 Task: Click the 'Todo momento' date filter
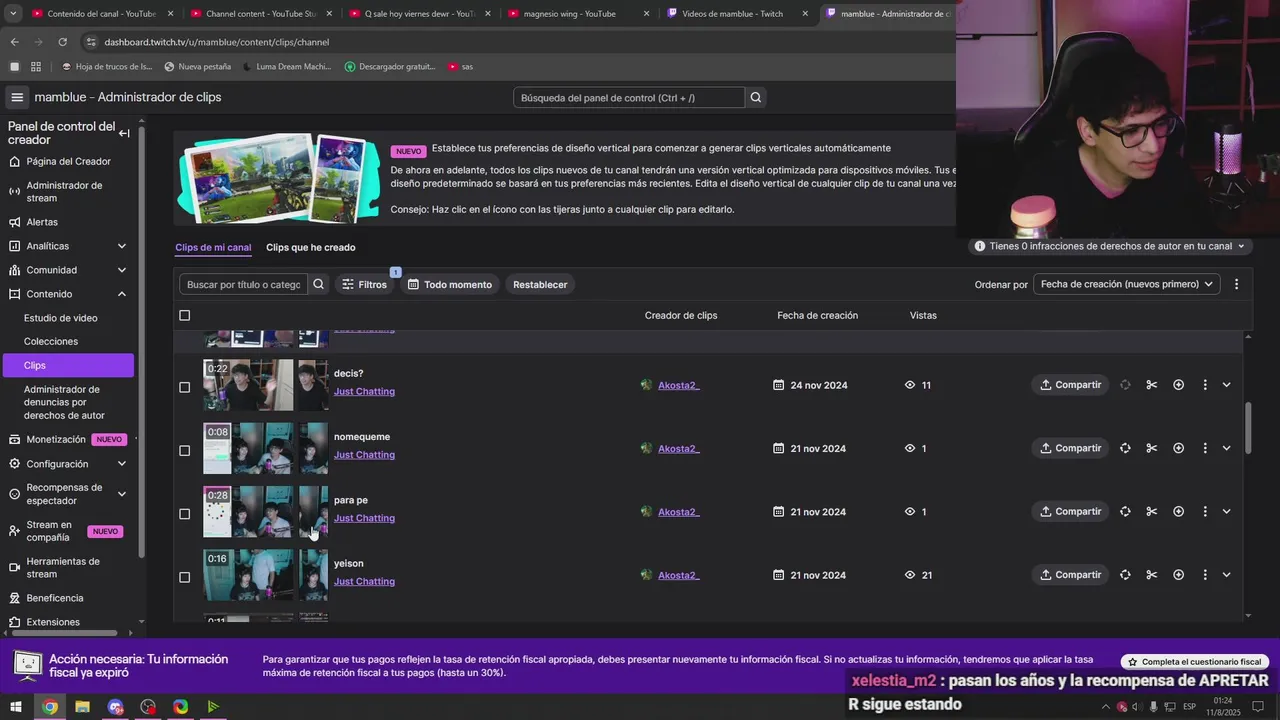[449, 284]
